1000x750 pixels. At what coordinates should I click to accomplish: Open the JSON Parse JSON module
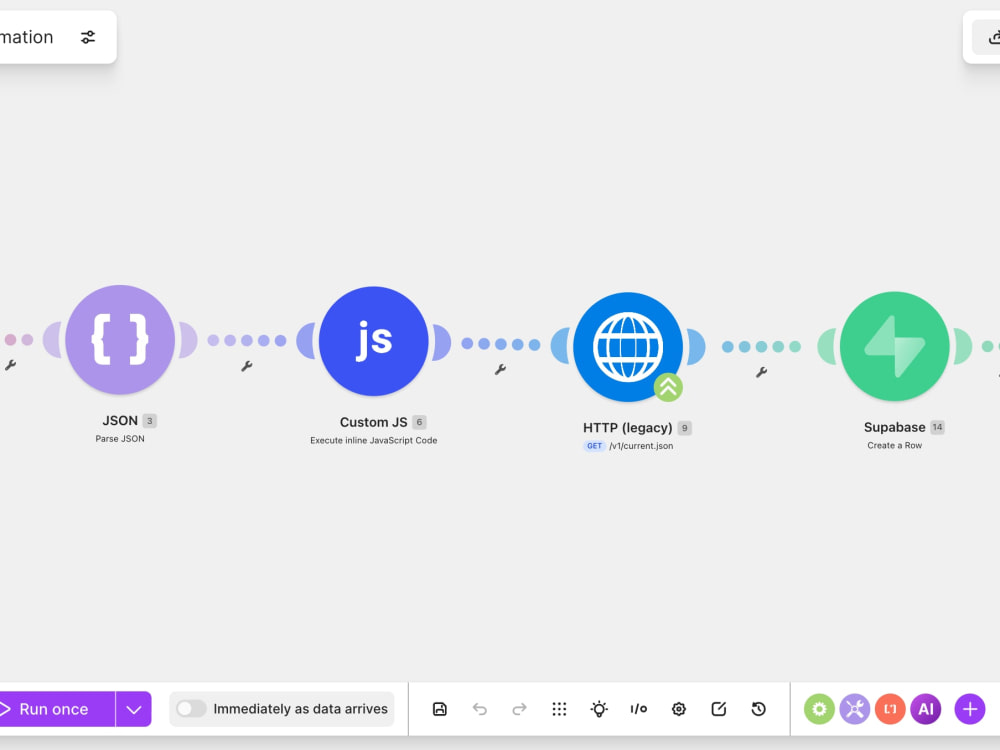click(x=120, y=340)
